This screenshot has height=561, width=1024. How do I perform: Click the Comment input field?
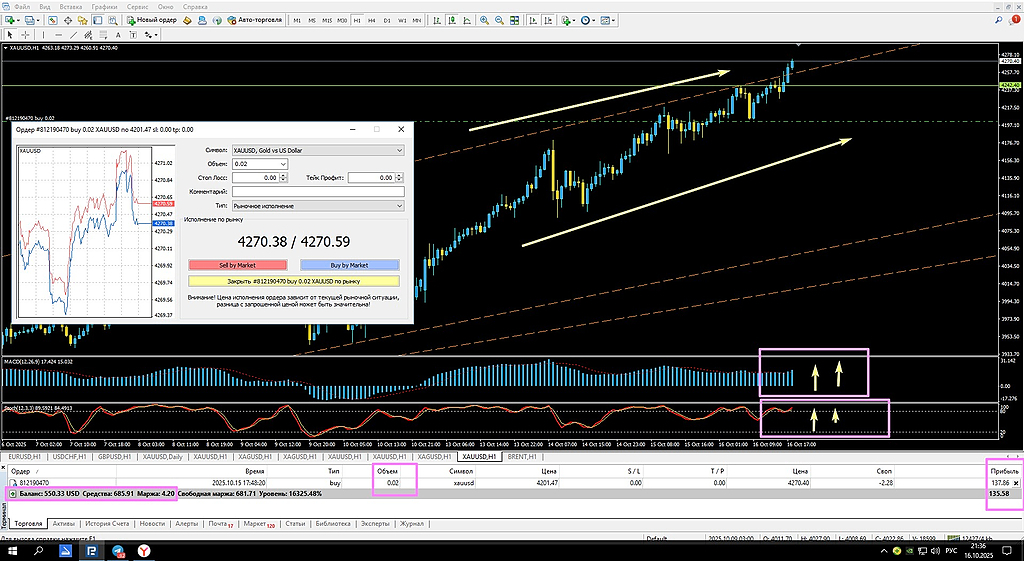click(x=317, y=191)
